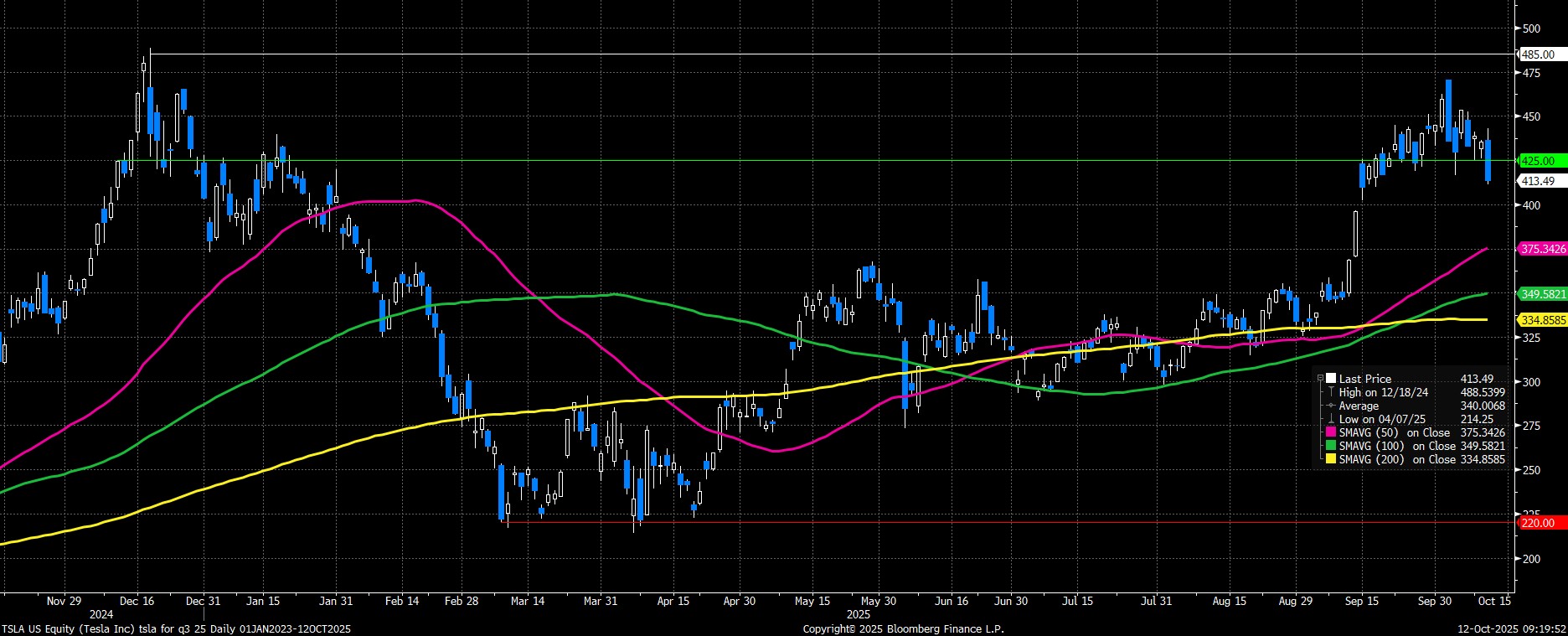Viewport: 1568px width, 636px height.
Task: Collapse the legend tree minus box
Action: tap(1321, 379)
